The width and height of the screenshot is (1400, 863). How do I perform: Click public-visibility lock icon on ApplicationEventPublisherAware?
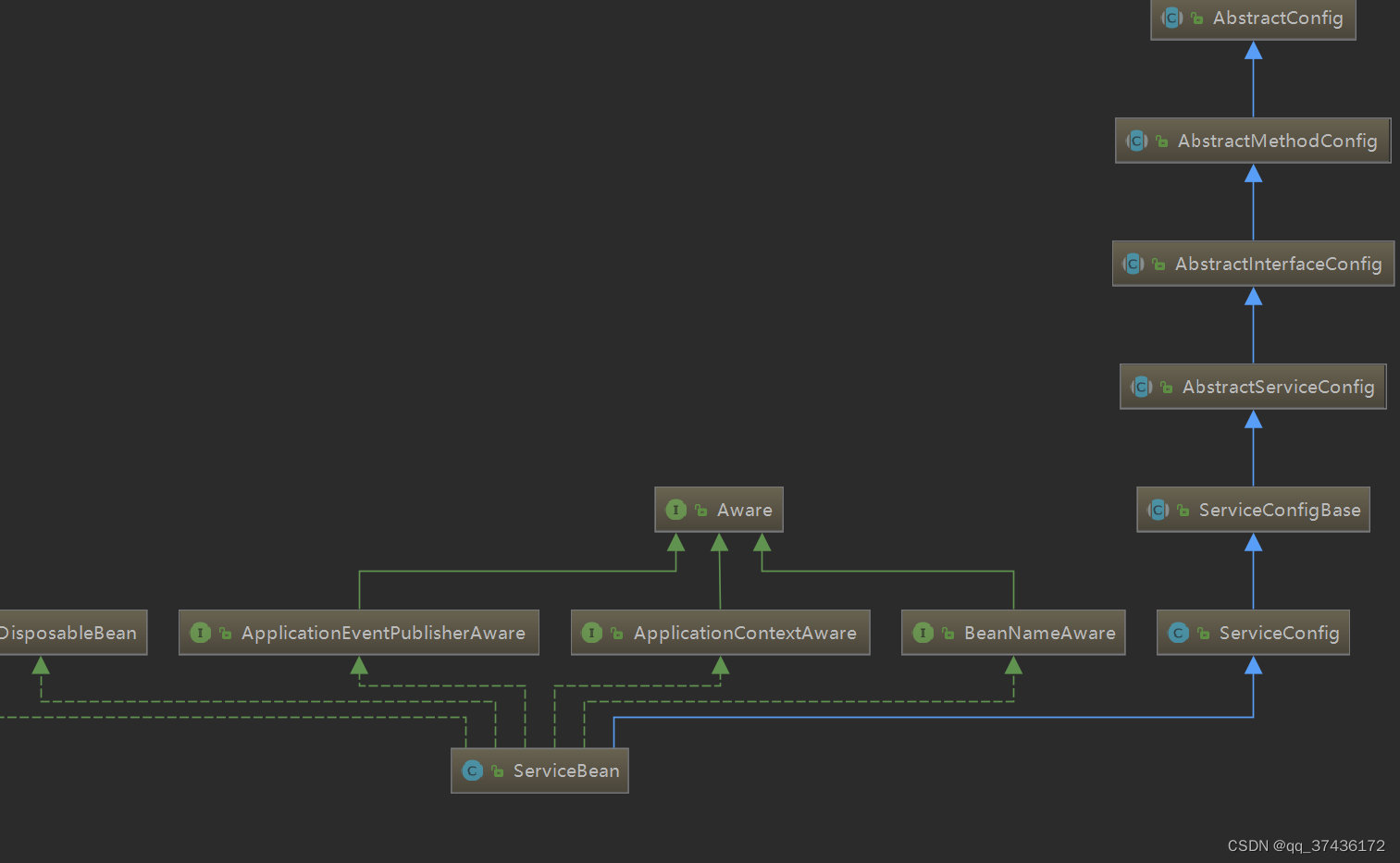coord(226,634)
